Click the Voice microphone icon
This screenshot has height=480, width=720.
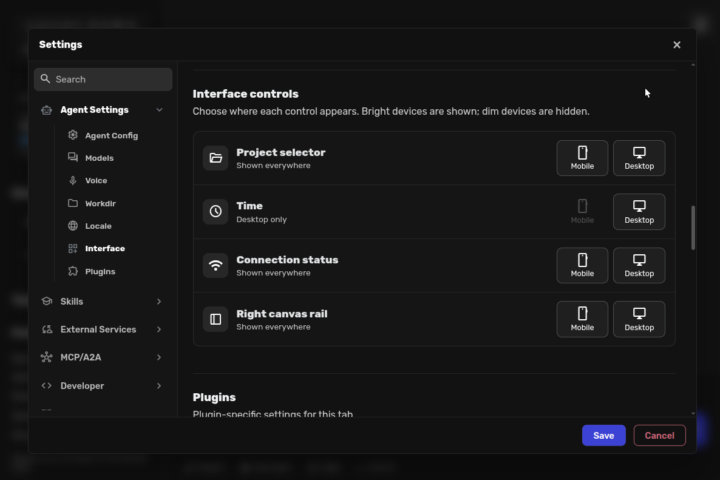click(73, 181)
